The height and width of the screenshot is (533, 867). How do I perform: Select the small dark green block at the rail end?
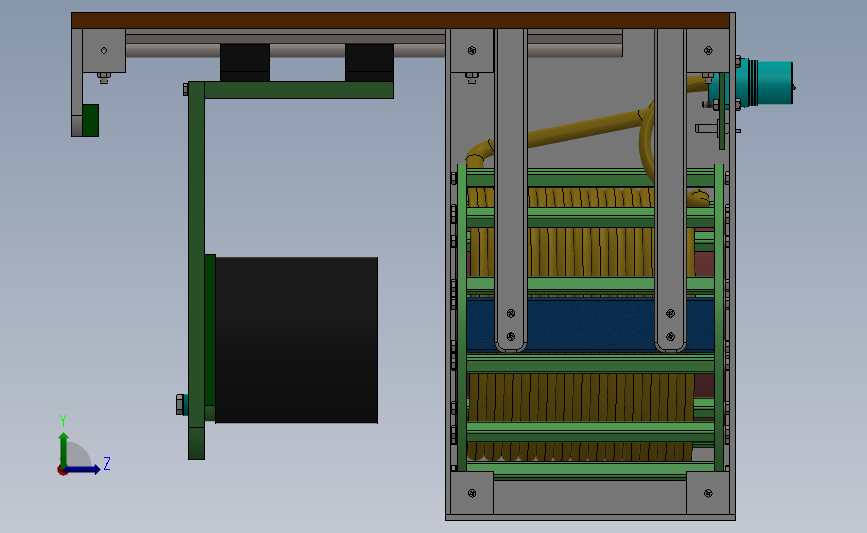click(91, 120)
